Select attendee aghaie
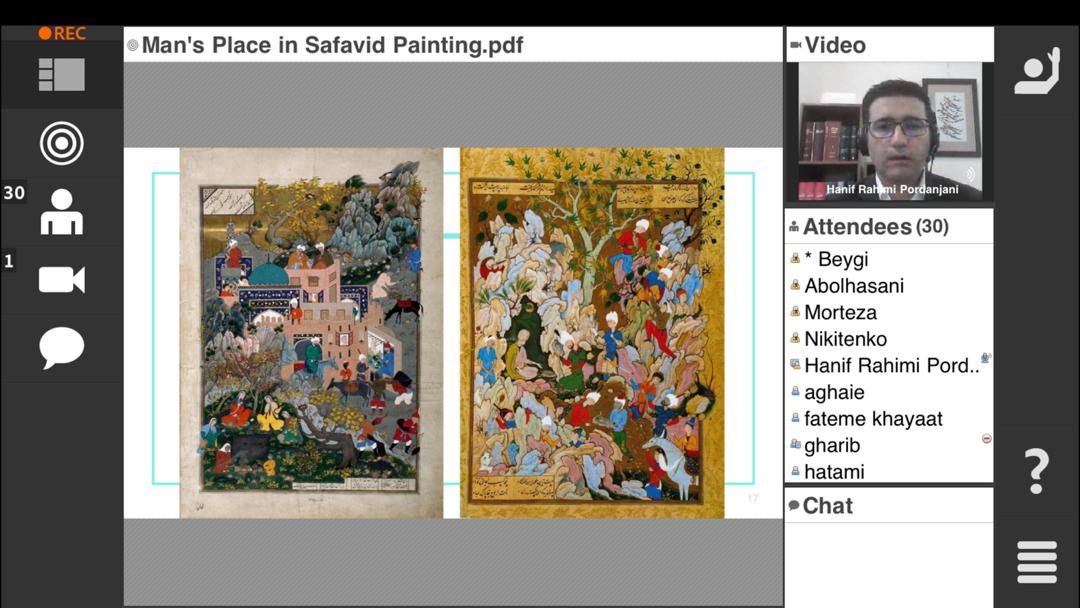The width and height of the screenshot is (1080, 608). (x=889, y=392)
